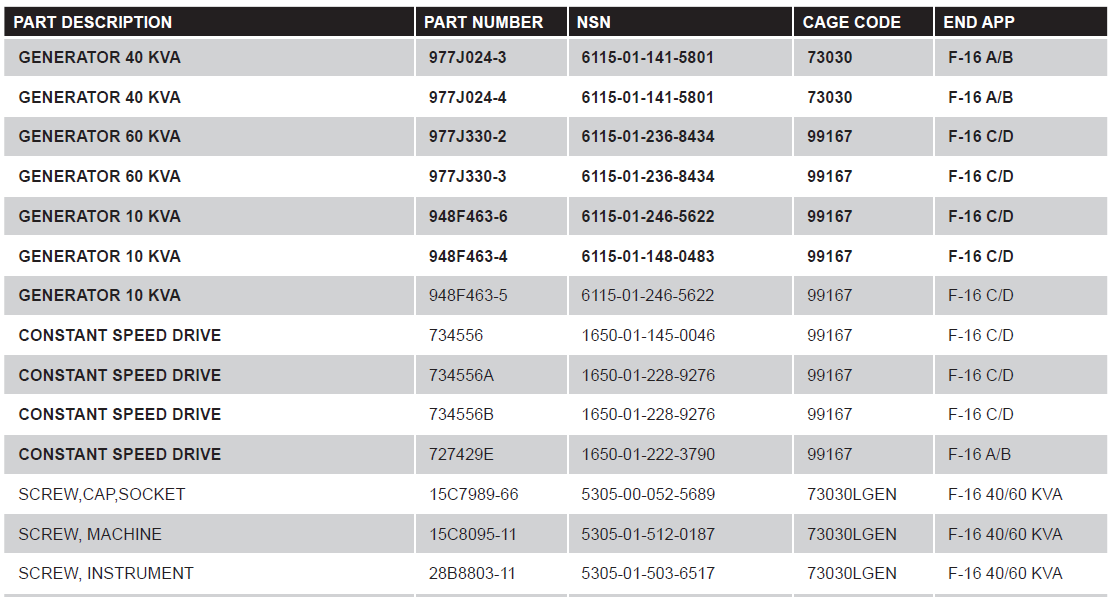The image size is (1117, 597).
Task: Select the END APP column header
Action: (x=979, y=22)
